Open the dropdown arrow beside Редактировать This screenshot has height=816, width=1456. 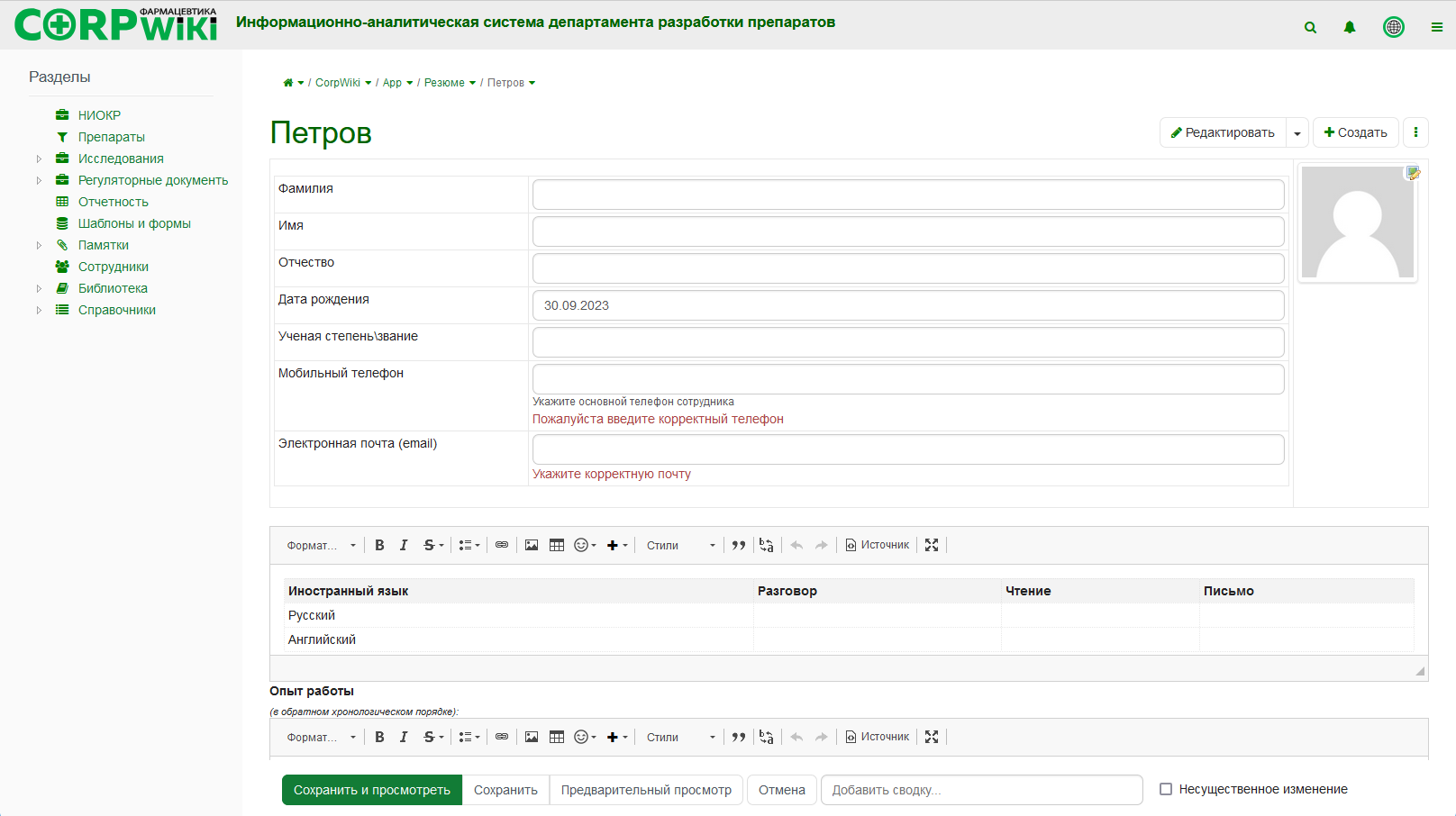click(x=1297, y=132)
